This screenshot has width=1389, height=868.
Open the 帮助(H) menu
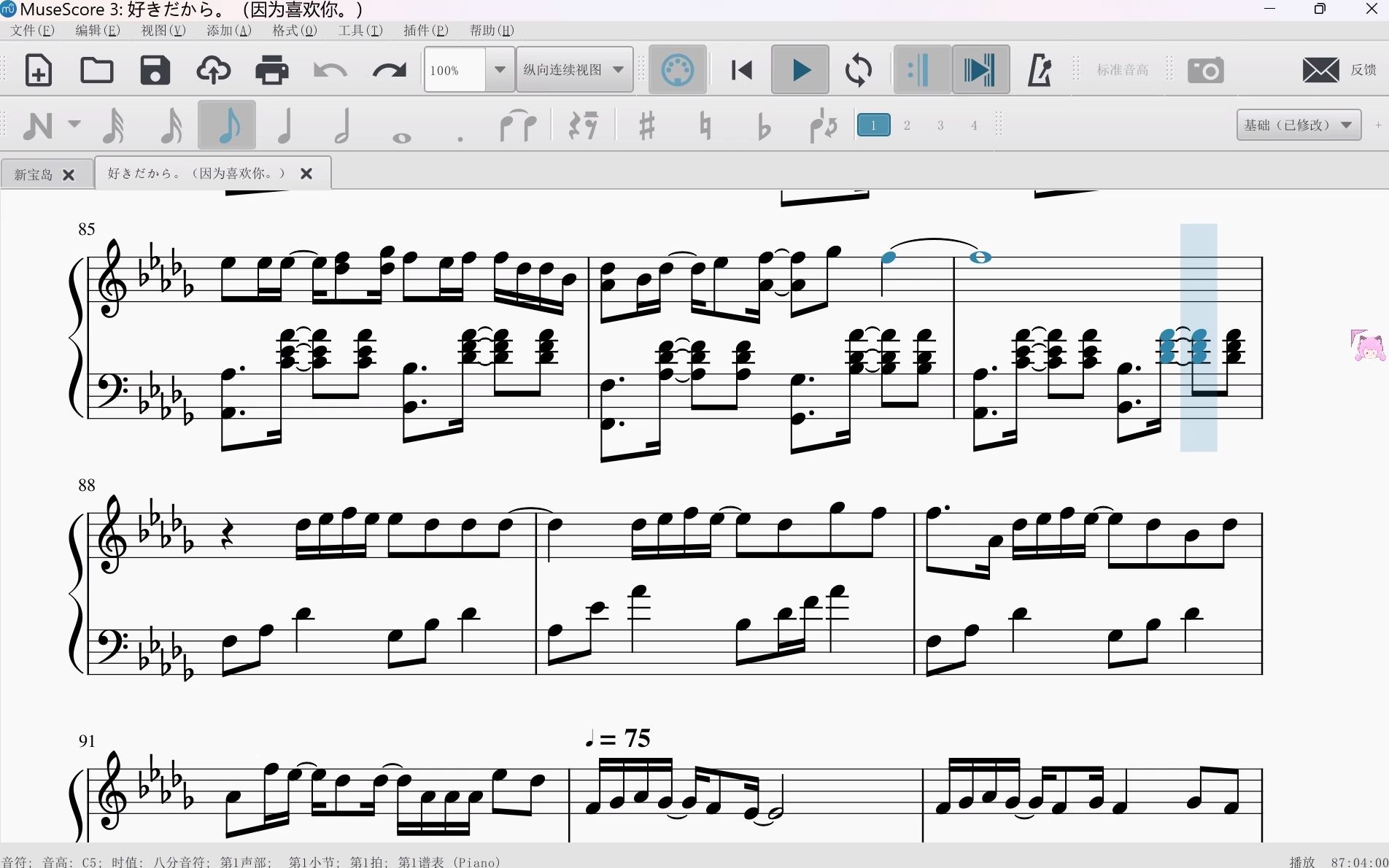[x=492, y=30]
